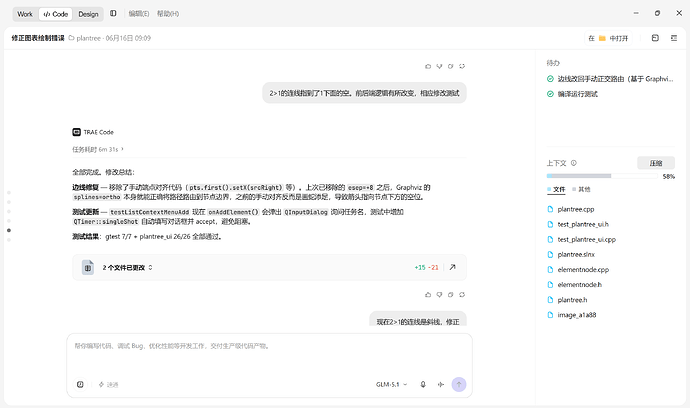The width and height of the screenshot is (690, 408).
Task: Open elementnode.cpp from context files
Action: point(583,269)
